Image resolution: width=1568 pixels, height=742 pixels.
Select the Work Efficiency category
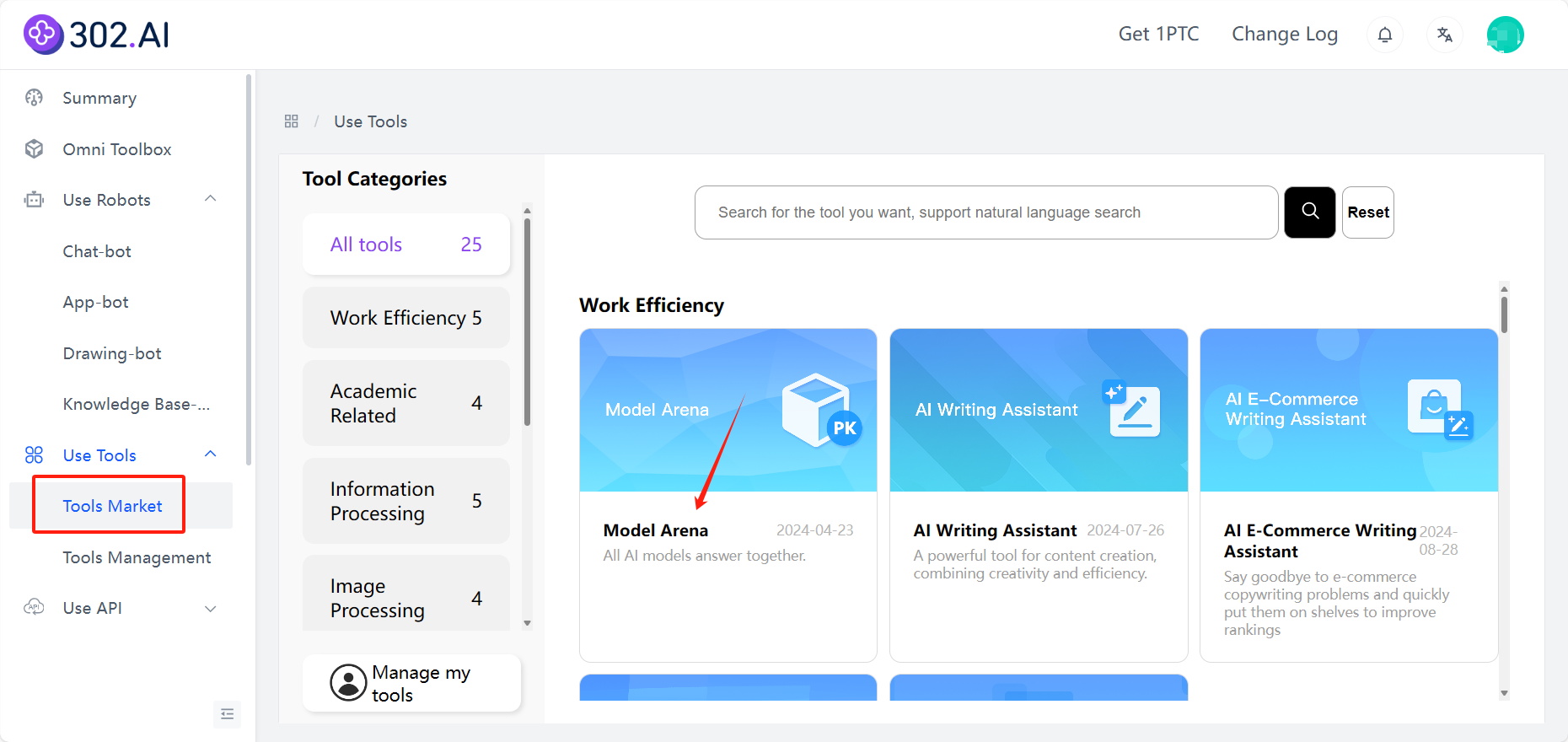pos(405,318)
